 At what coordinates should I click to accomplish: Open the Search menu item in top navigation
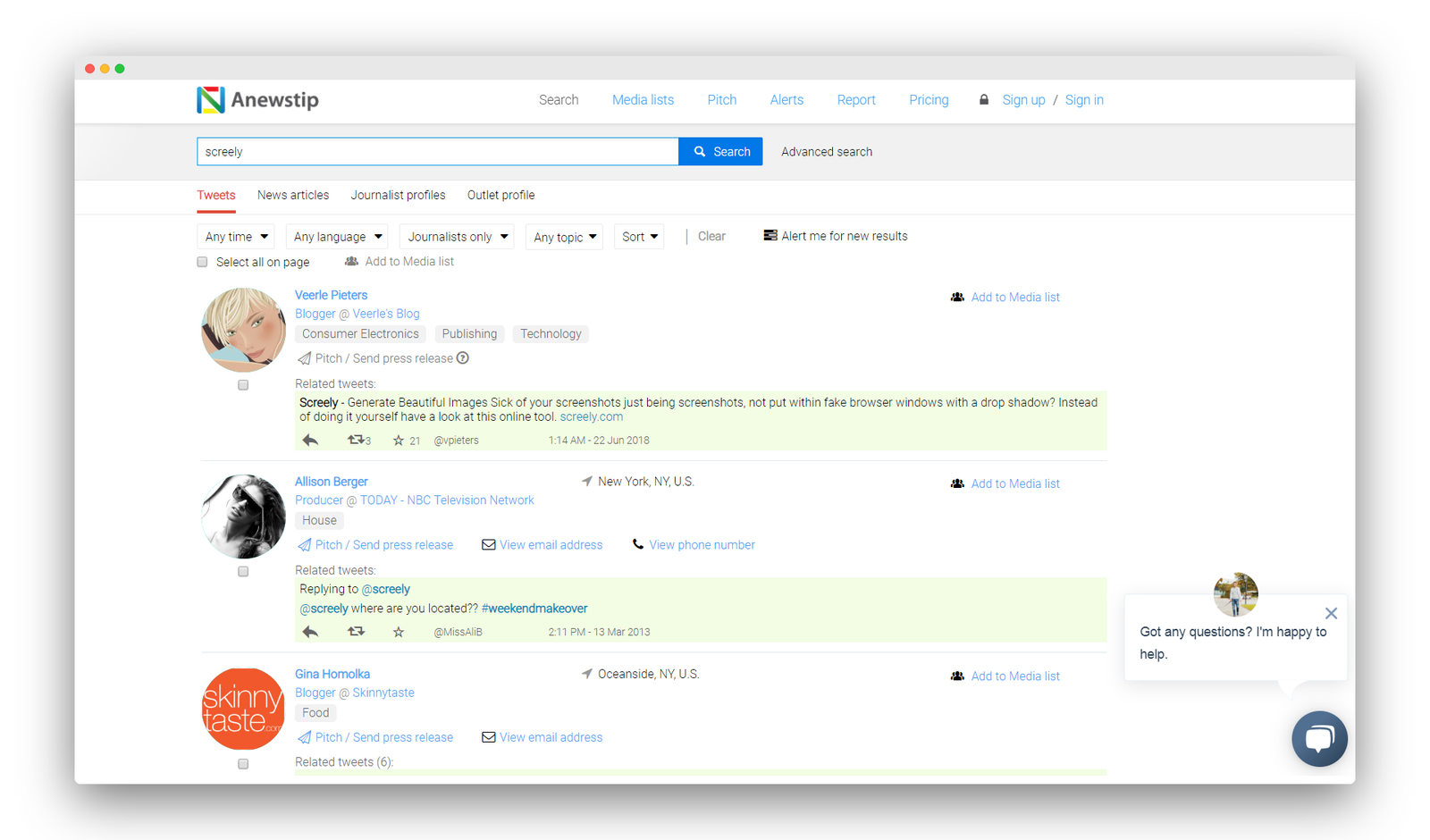coord(559,100)
